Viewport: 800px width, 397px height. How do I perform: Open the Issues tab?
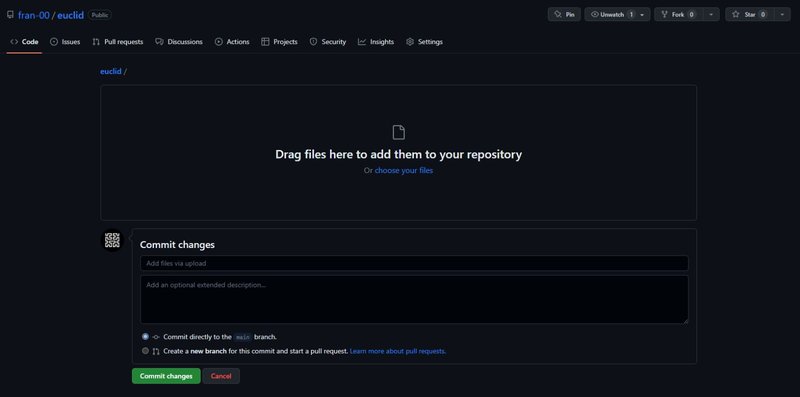tap(65, 42)
